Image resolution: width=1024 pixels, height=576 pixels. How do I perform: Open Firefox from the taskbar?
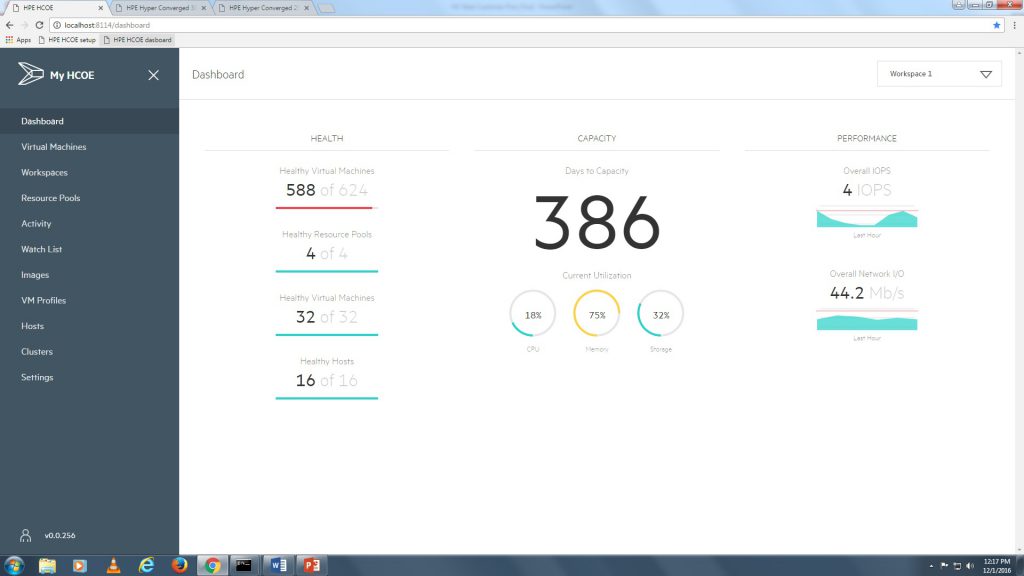coord(179,565)
